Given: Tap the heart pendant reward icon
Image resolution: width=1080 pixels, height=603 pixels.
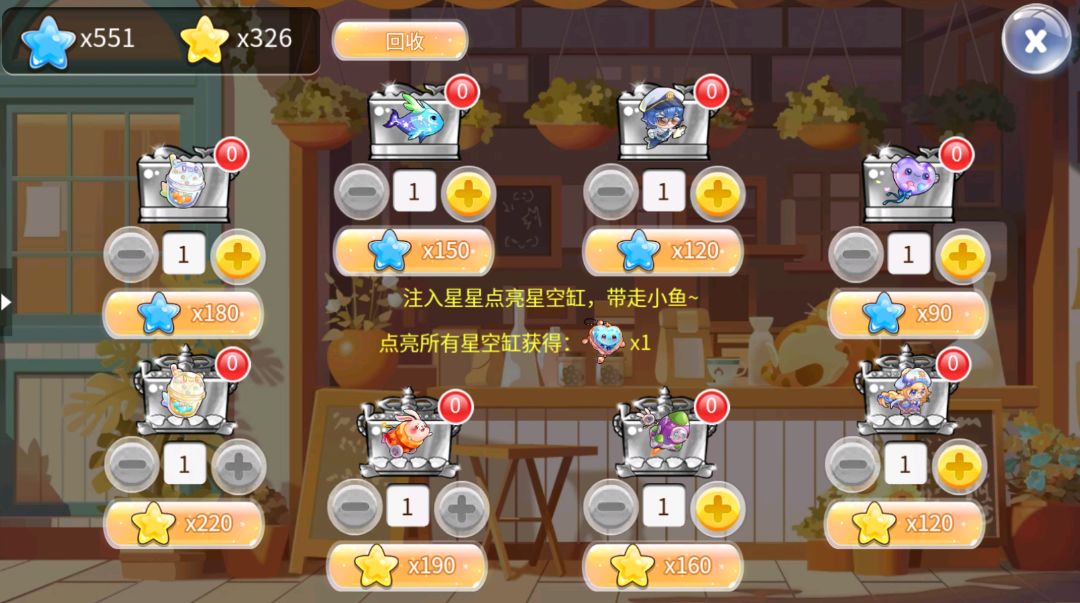Looking at the screenshot, I should point(605,340).
